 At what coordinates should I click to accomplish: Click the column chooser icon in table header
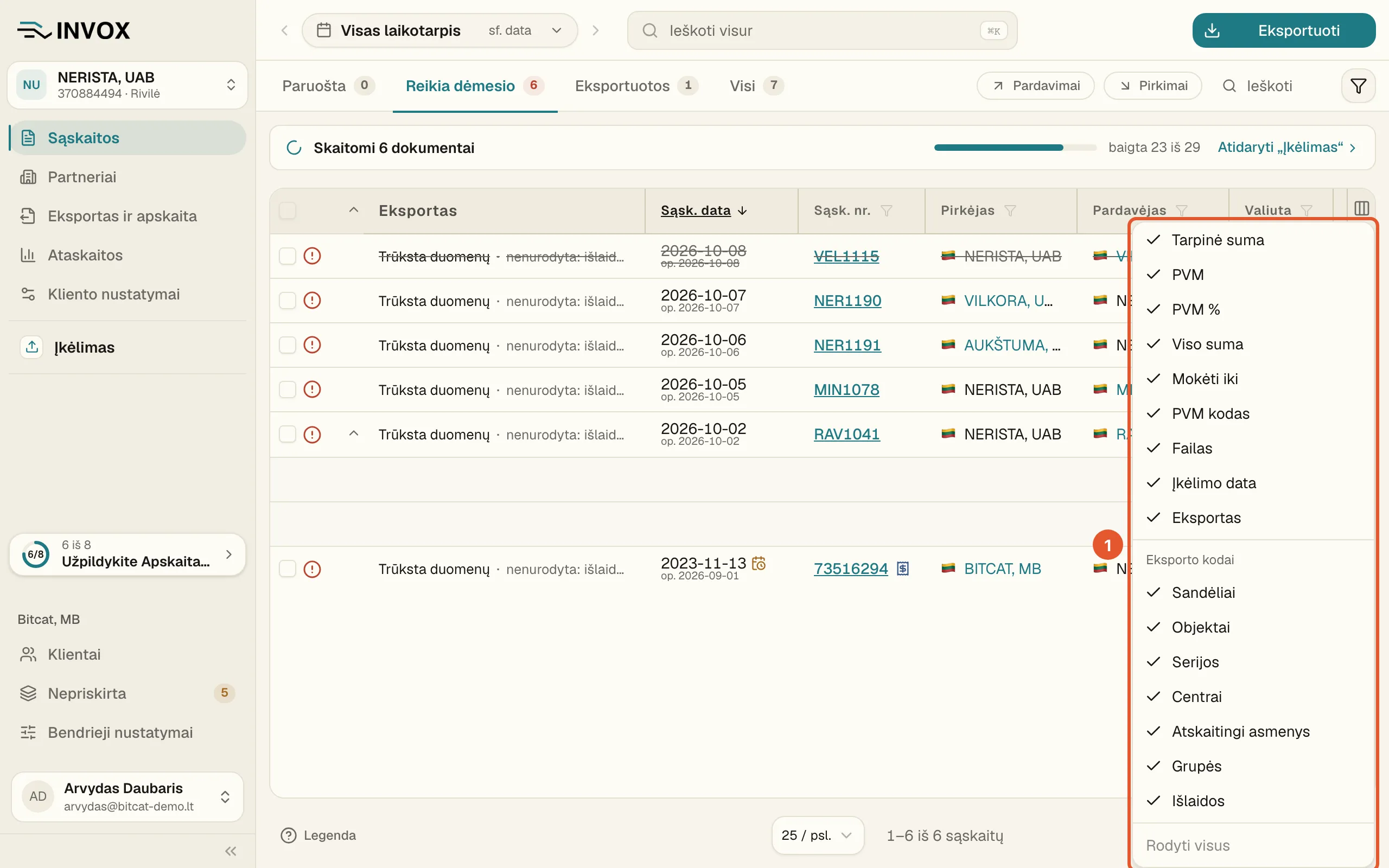pos(1361,209)
